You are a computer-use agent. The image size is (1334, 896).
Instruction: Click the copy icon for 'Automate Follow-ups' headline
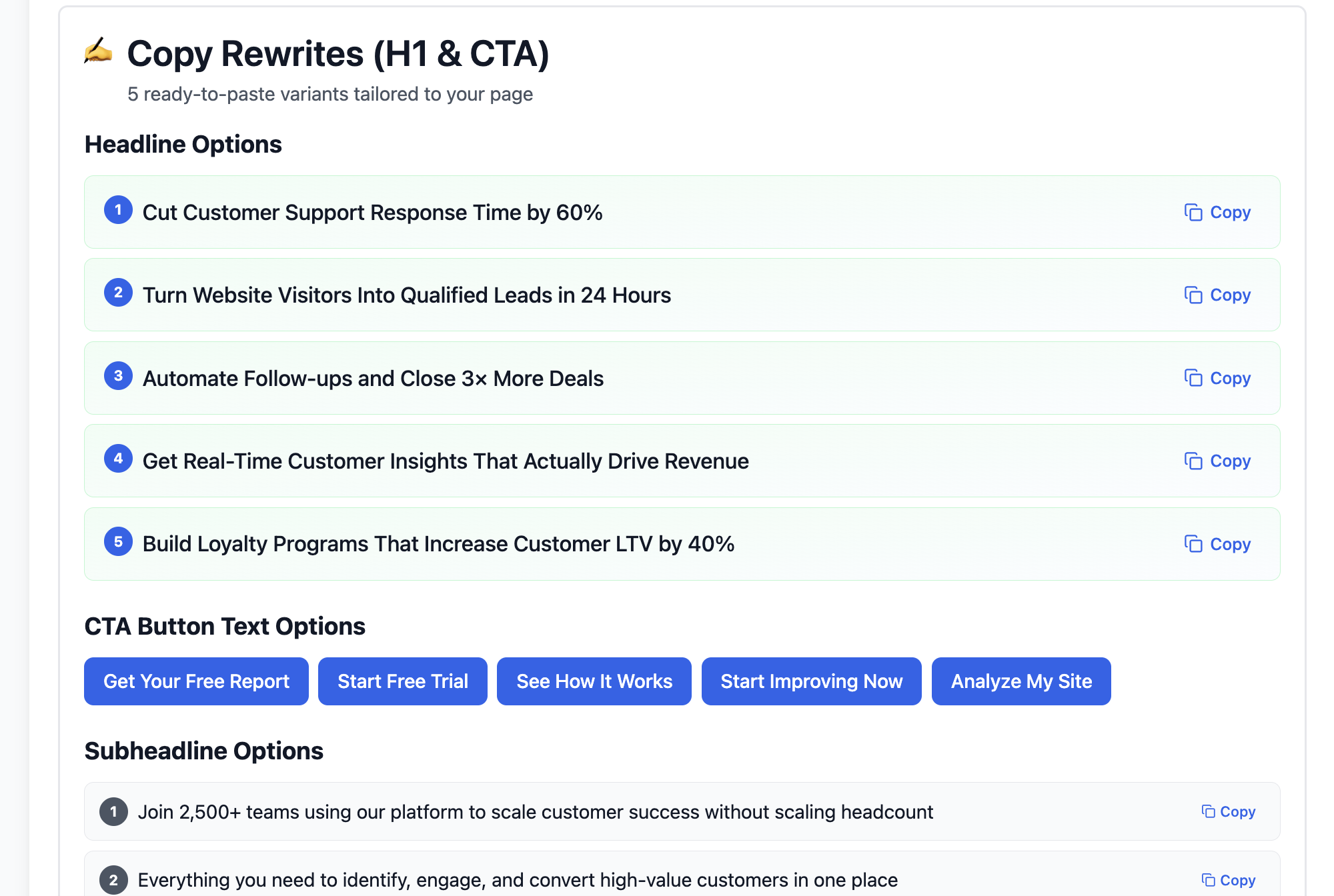pos(1193,378)
